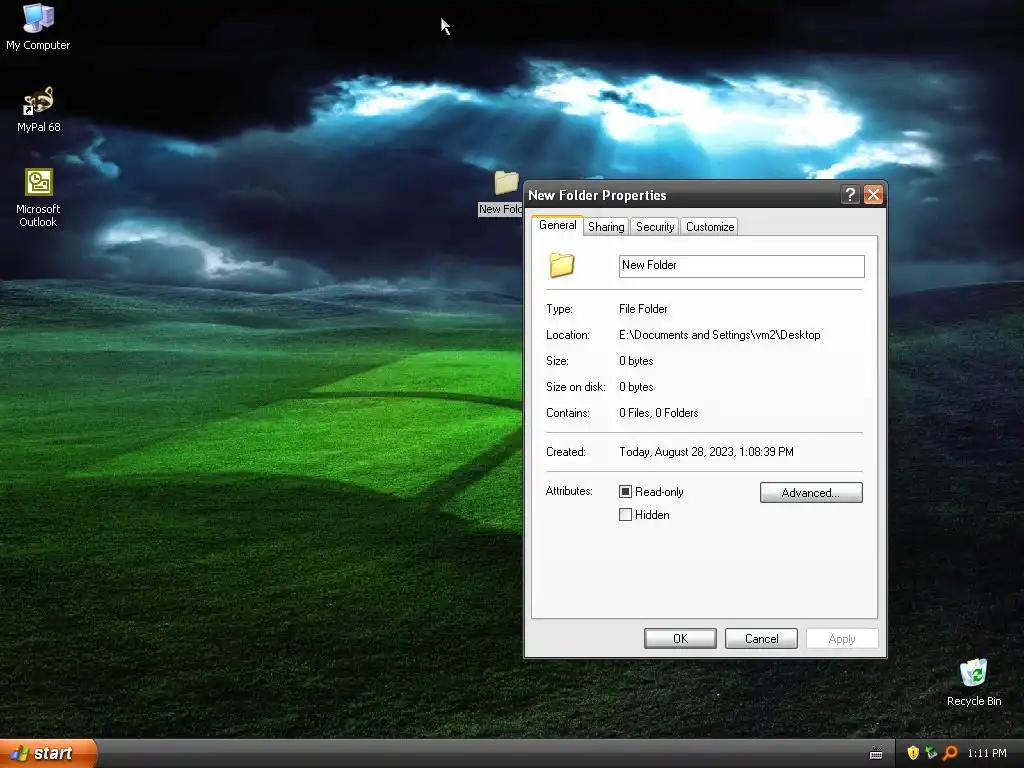This screenshot has height=768, width=1024.
Task: Click the '0 Files, 0 Folders' text
Action: [658, 413]
